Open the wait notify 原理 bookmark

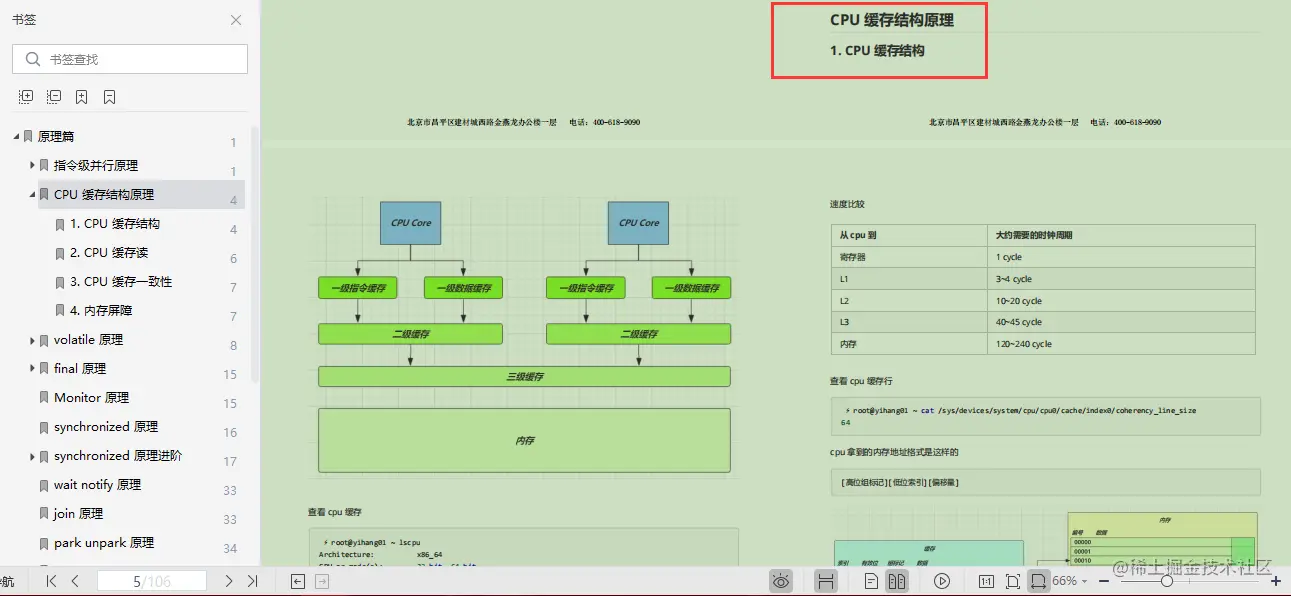(97, 485)
